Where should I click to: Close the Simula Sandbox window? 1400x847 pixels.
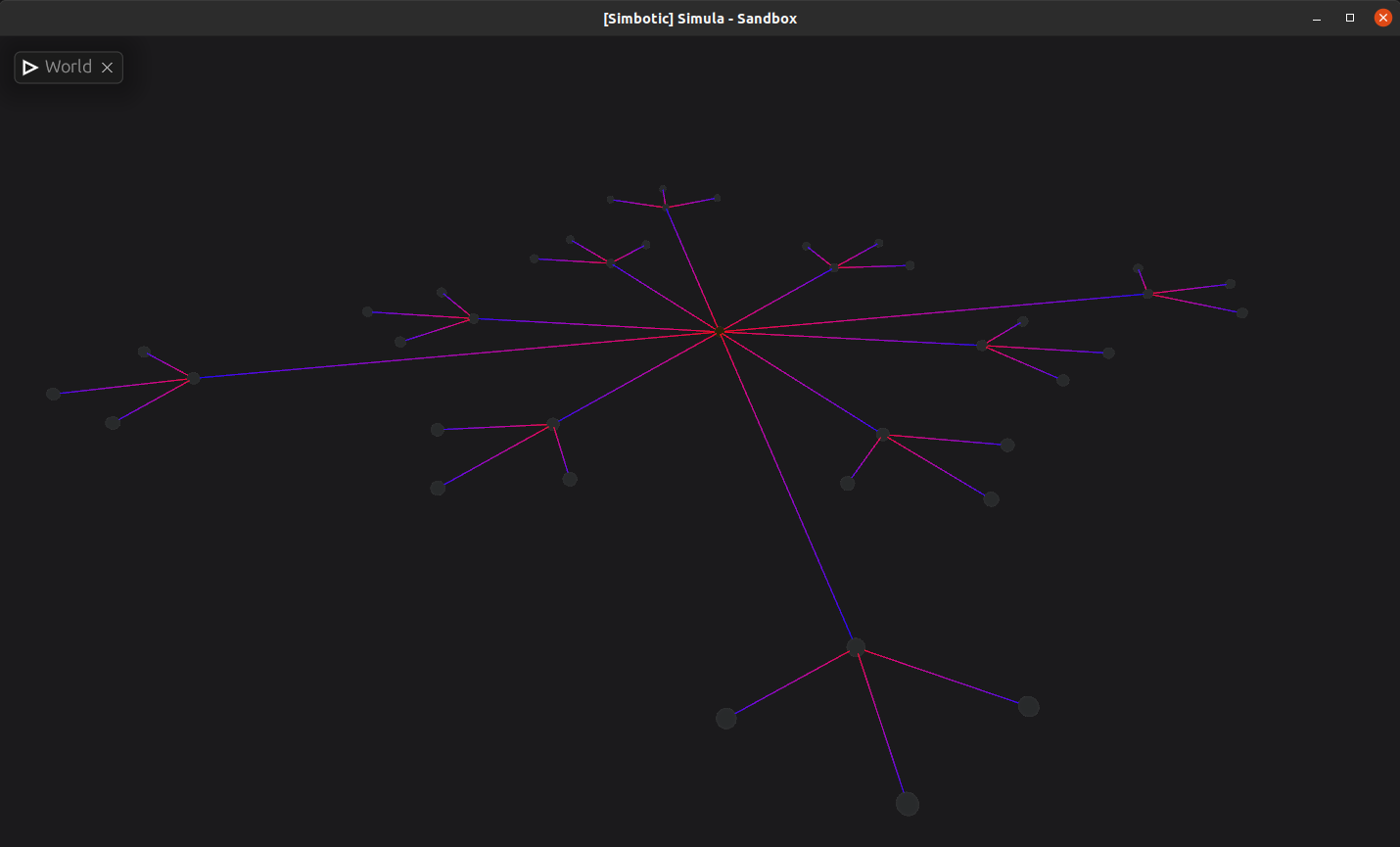click(x=1383, y=18)
